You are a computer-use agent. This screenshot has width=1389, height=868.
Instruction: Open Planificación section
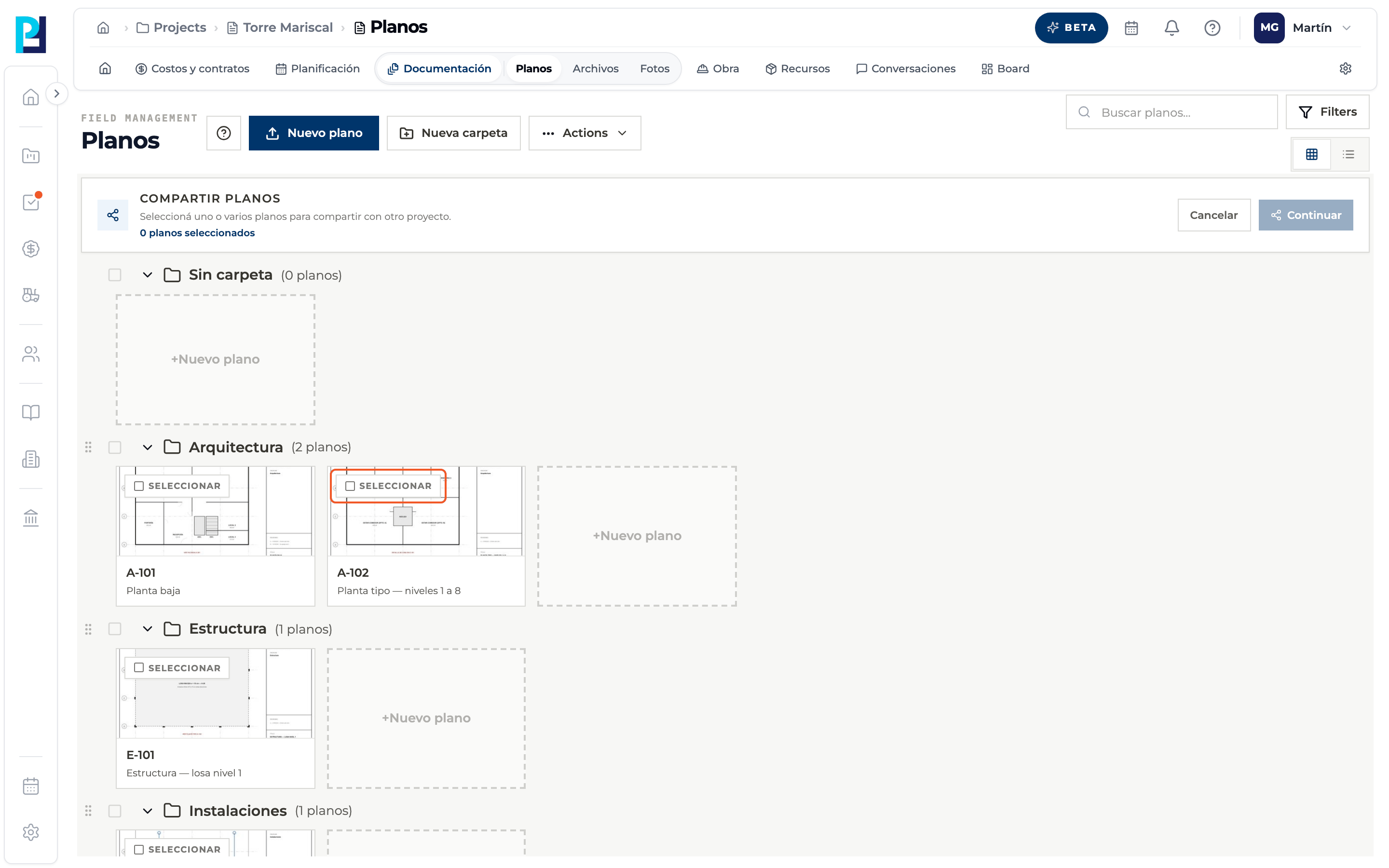317,68
